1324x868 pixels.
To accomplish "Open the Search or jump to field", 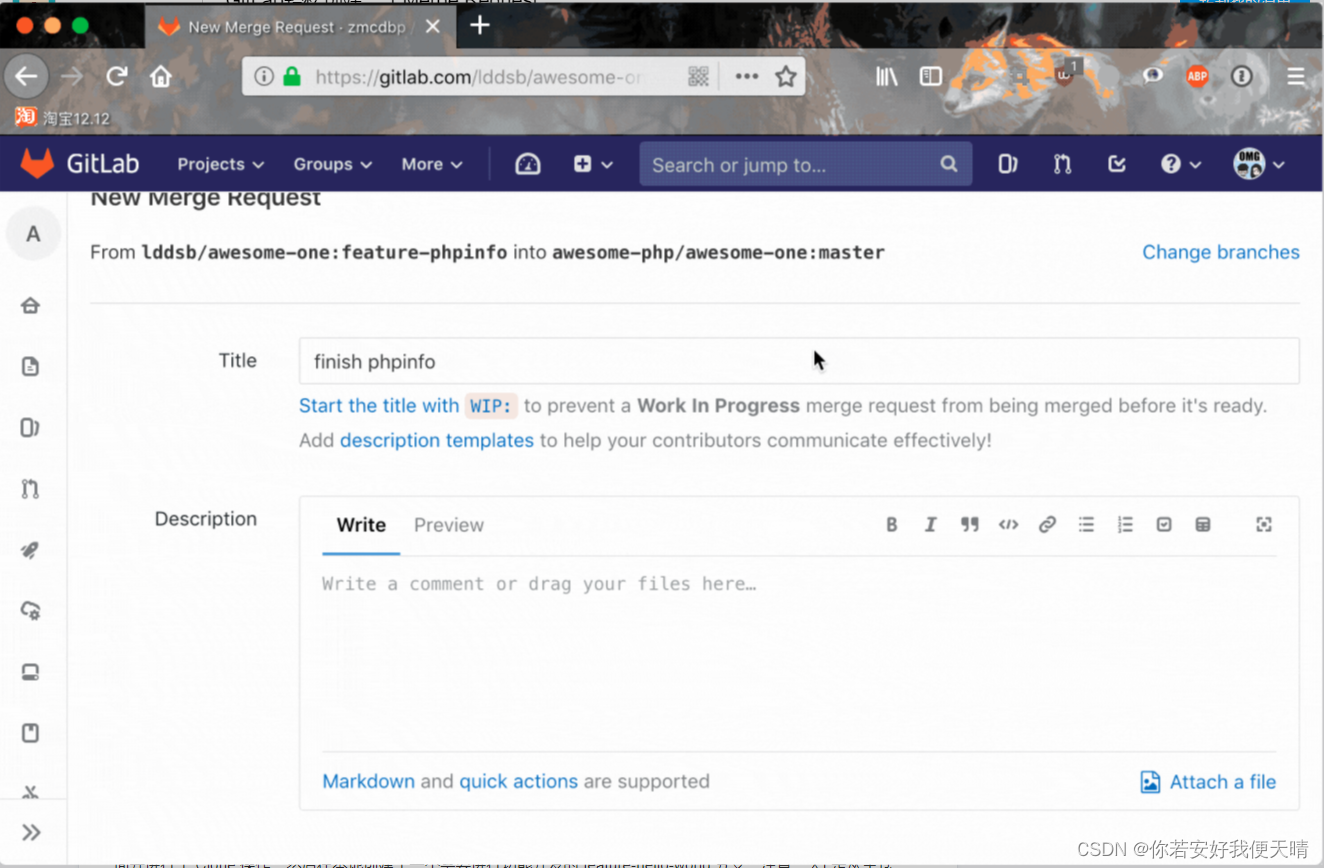I will [x=805, y=163].
